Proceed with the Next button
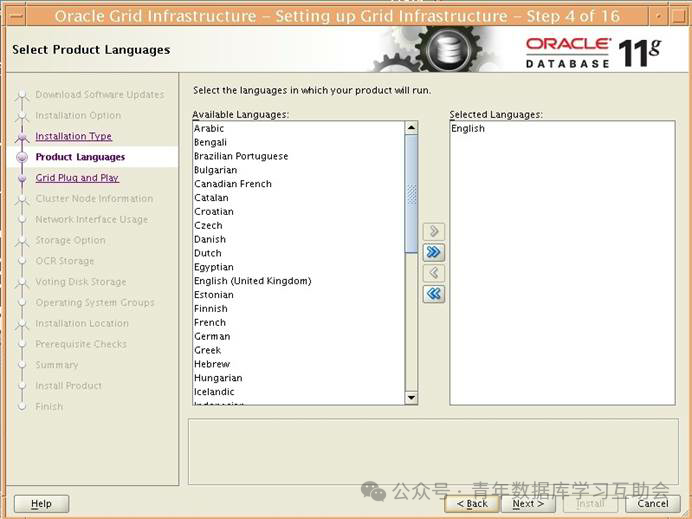 point(528,504)
